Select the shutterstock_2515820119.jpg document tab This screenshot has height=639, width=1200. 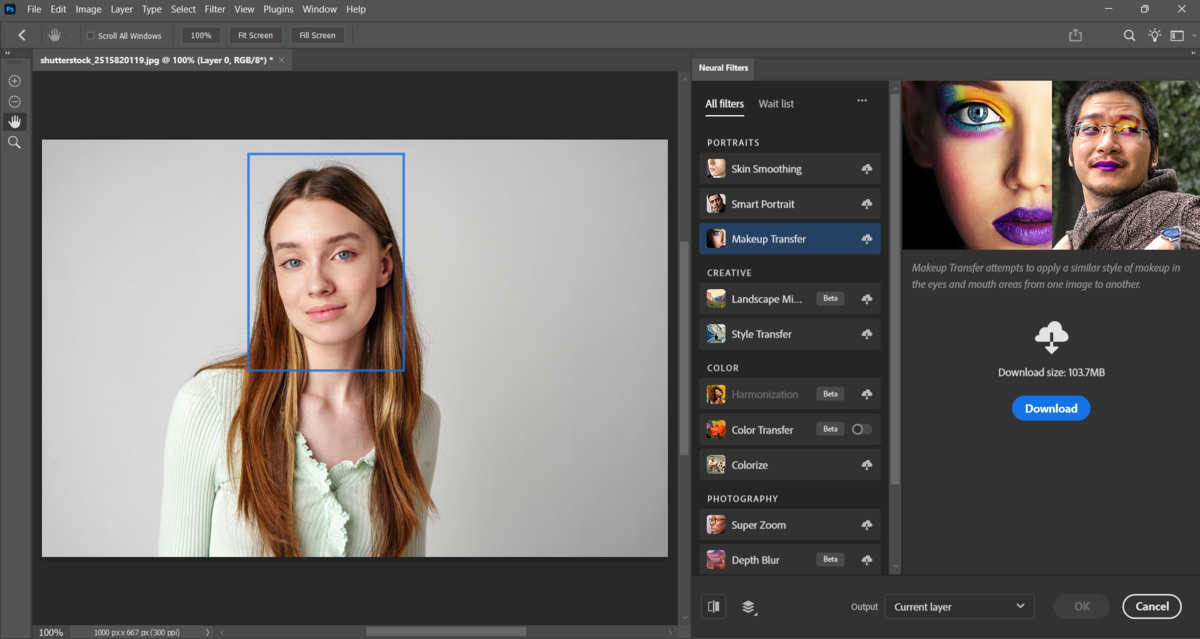(156, 60)
